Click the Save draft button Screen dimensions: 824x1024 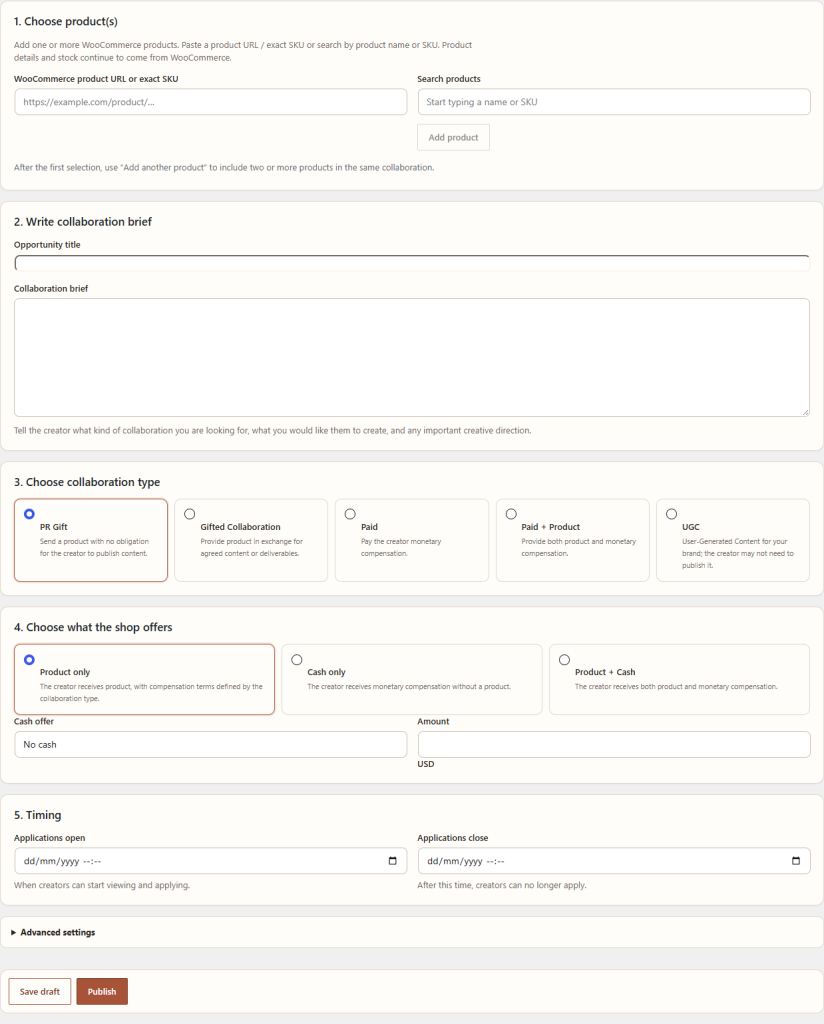40,991
